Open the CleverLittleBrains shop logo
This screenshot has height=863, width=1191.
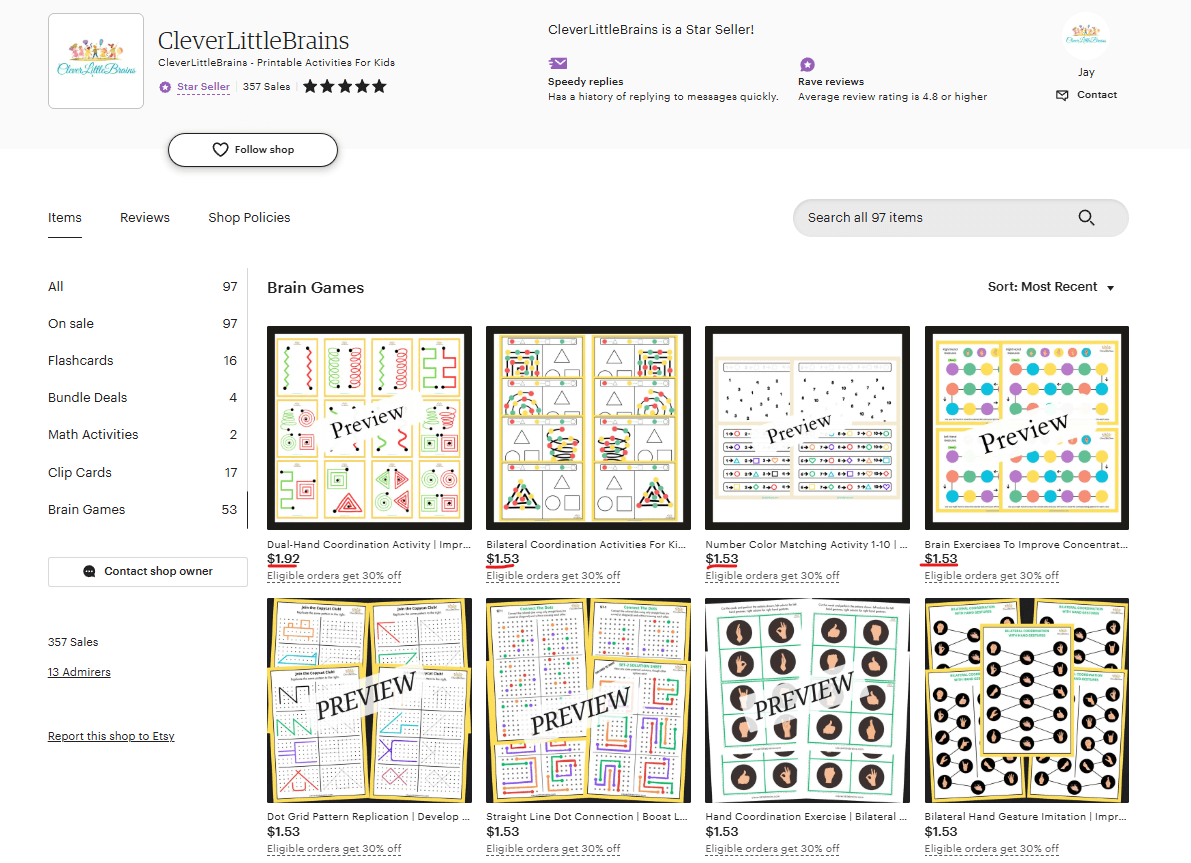coord(95,60)
